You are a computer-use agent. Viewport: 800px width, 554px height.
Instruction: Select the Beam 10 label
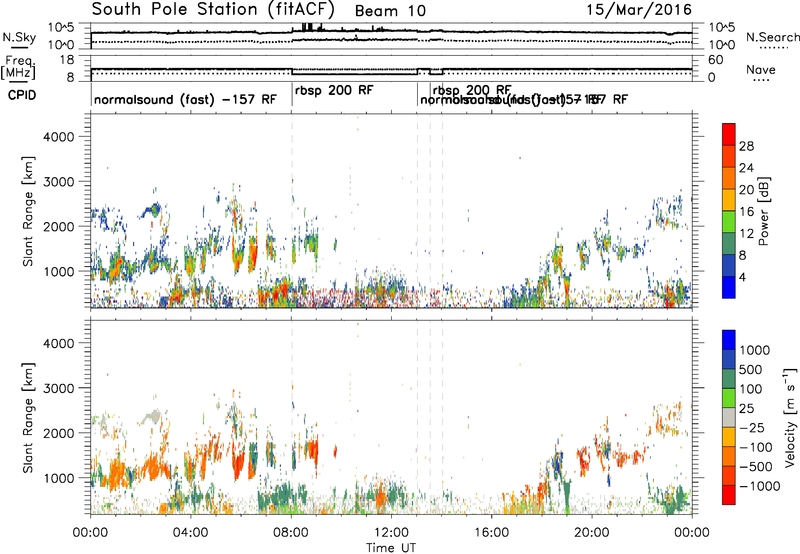390,11
